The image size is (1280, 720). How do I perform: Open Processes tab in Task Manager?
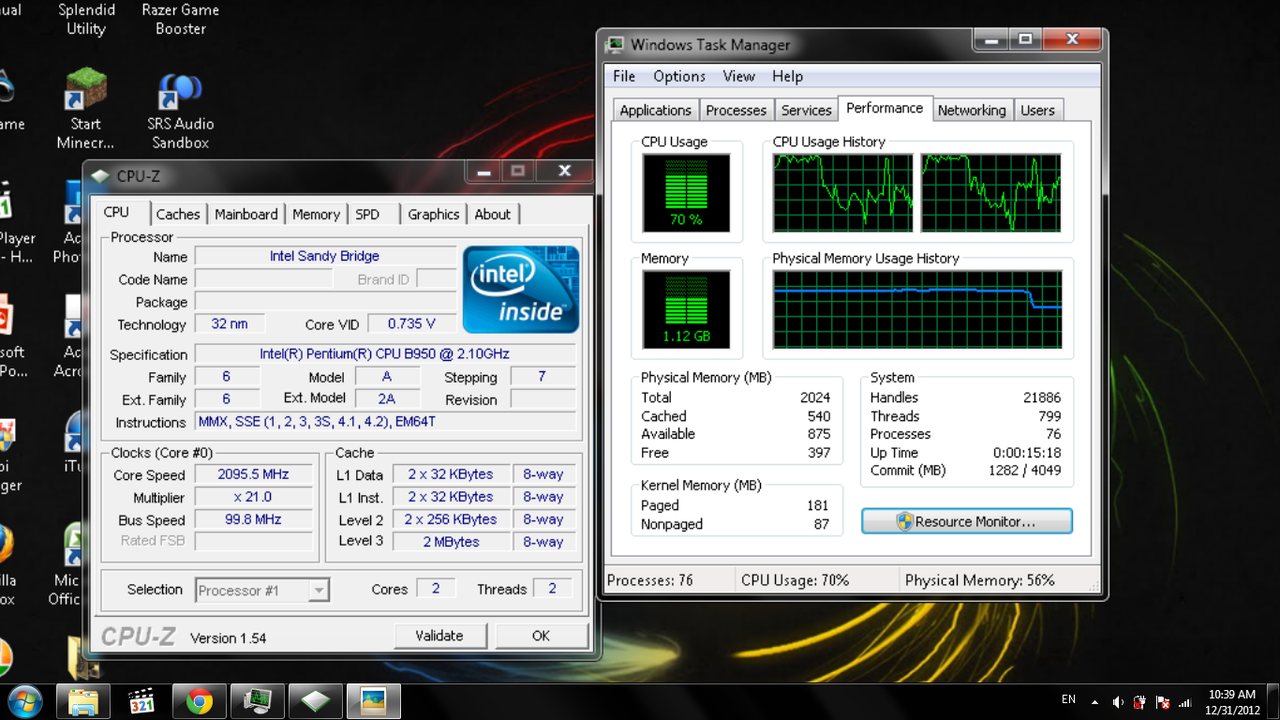pos(736,110)
